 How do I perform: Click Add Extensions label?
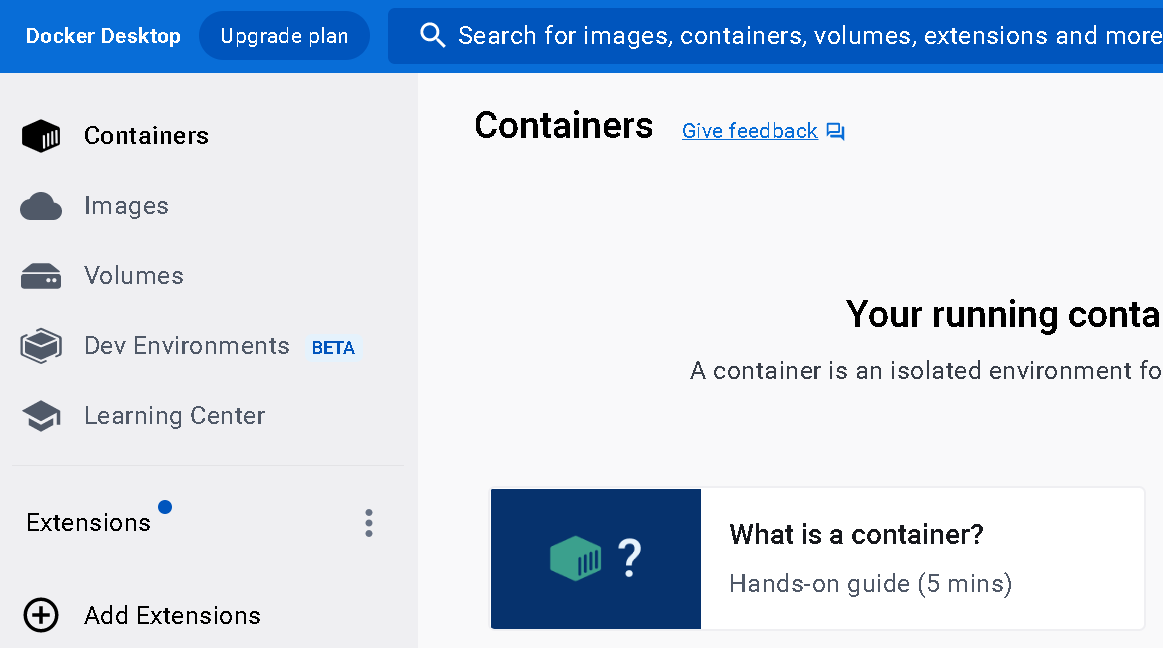[172, 615]
